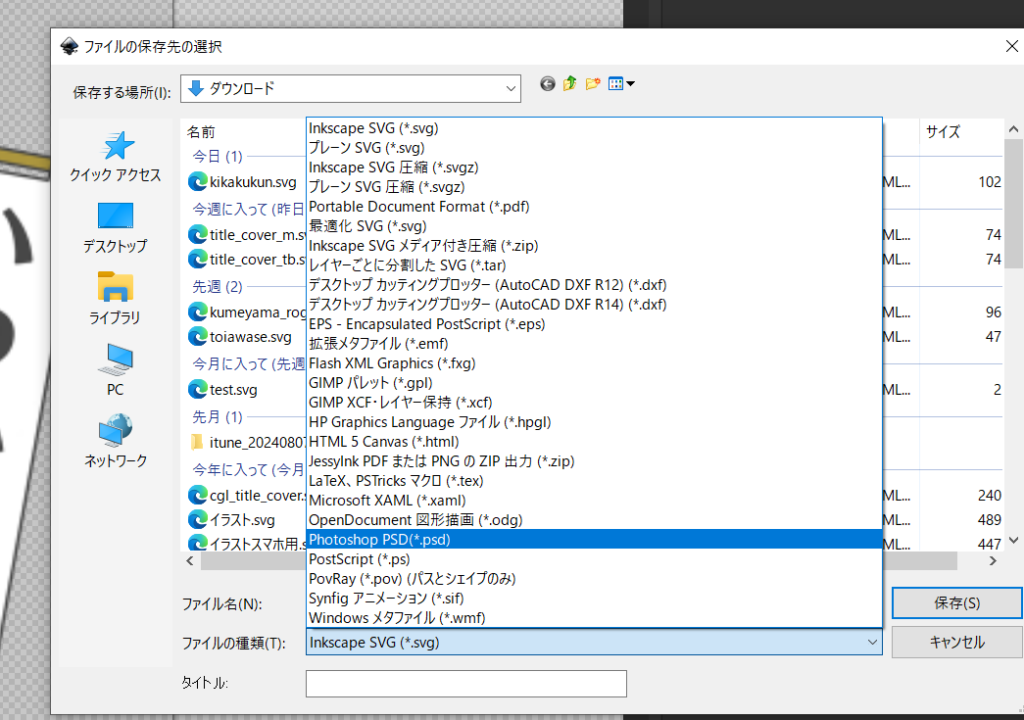Viewport: 1024px width, 720px height.
Task: Open the PC location
Action: coord(116,370)
